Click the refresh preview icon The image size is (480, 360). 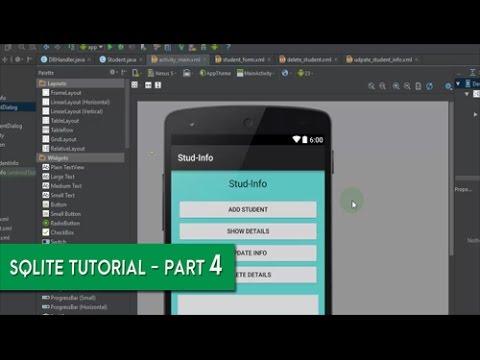430,86
